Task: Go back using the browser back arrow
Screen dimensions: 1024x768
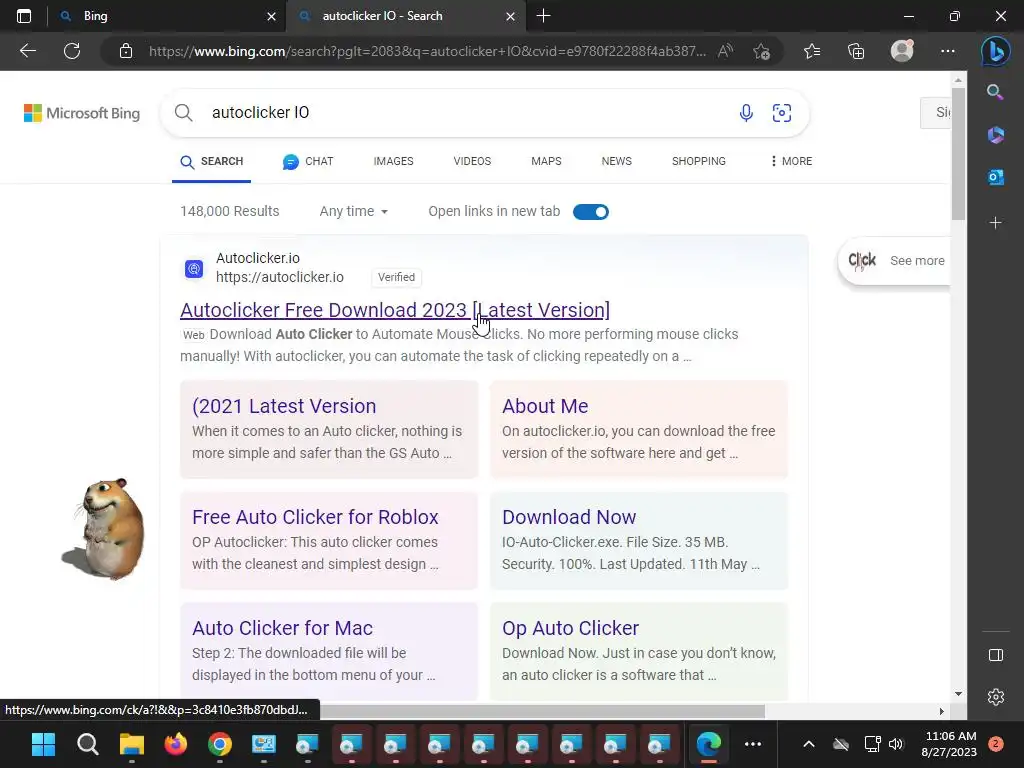Action: [27, 51]
